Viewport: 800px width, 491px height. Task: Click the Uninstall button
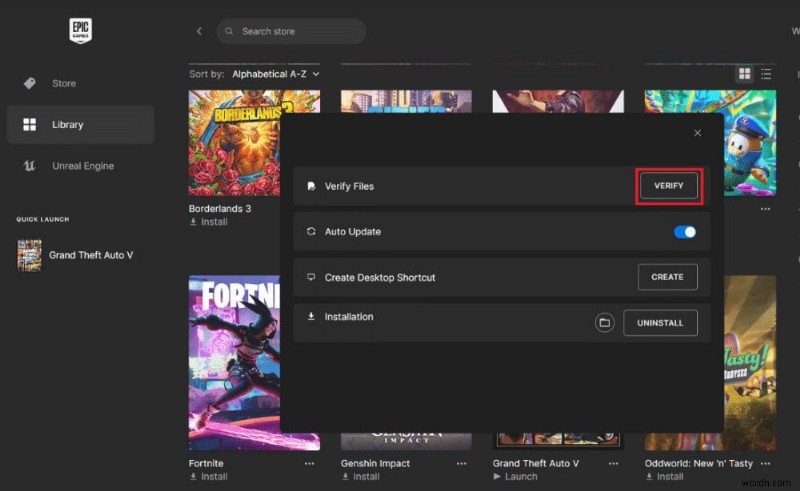tap(660, 323)
